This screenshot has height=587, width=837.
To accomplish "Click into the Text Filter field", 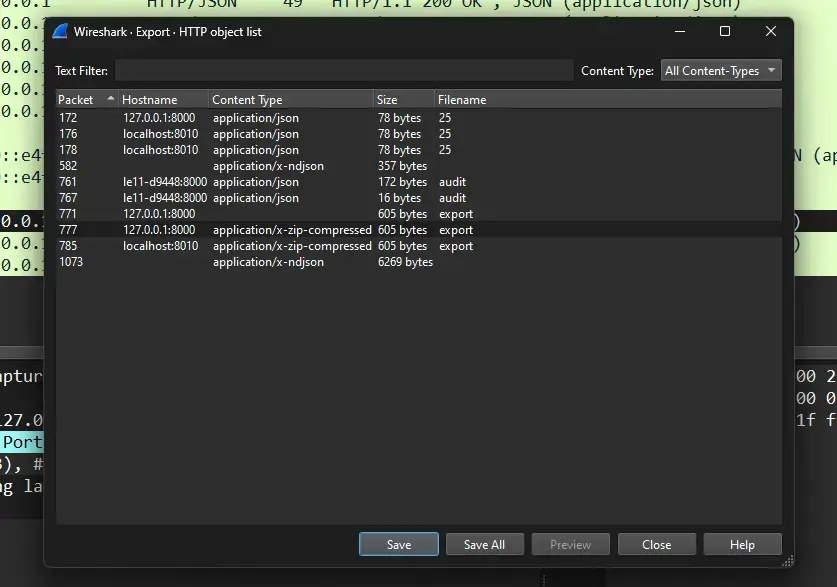I will (x=344, y=70).
